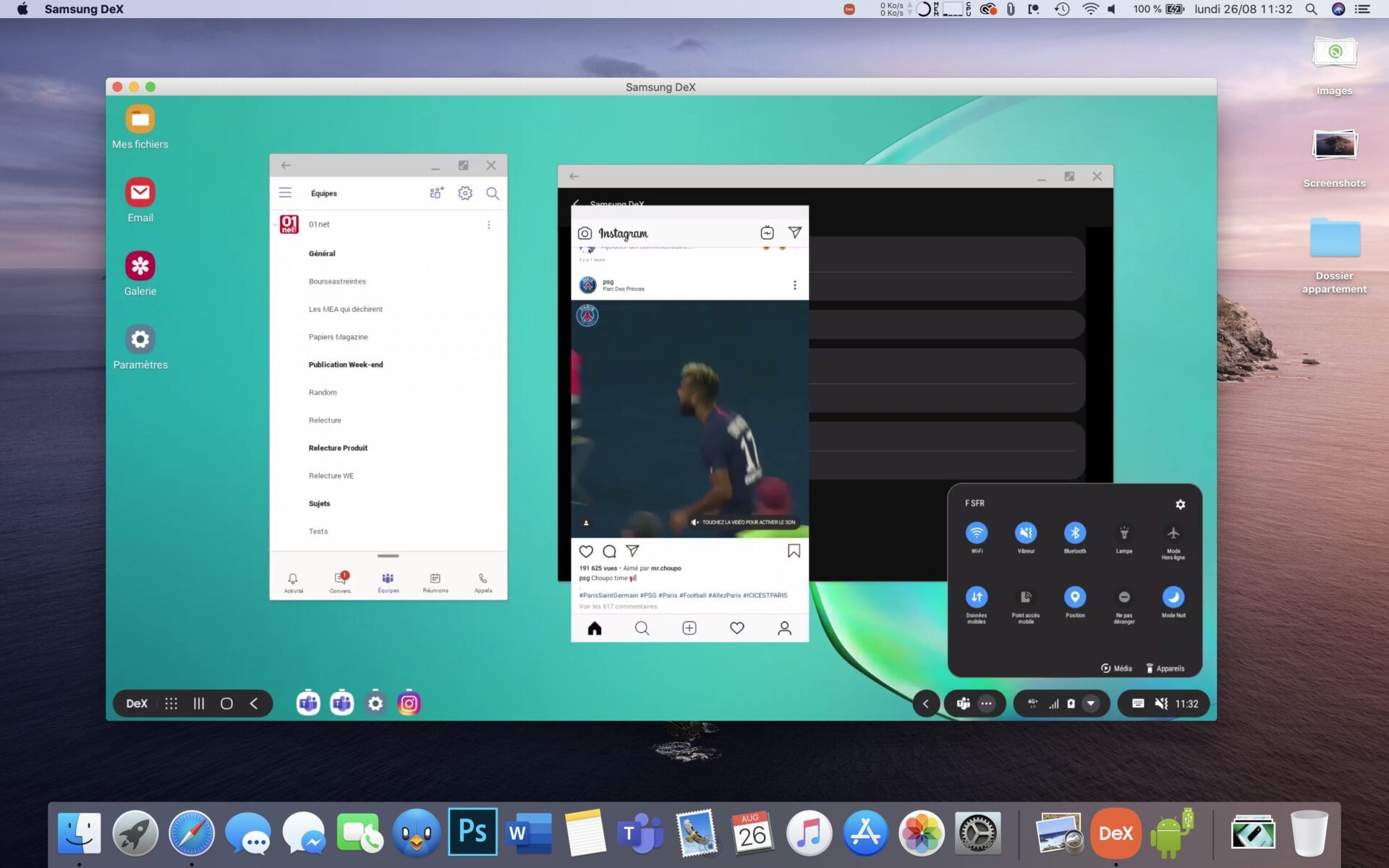
Task: Toggle Vibreur sound mode
Action: pyautogui.click(x=1026, y=534)
